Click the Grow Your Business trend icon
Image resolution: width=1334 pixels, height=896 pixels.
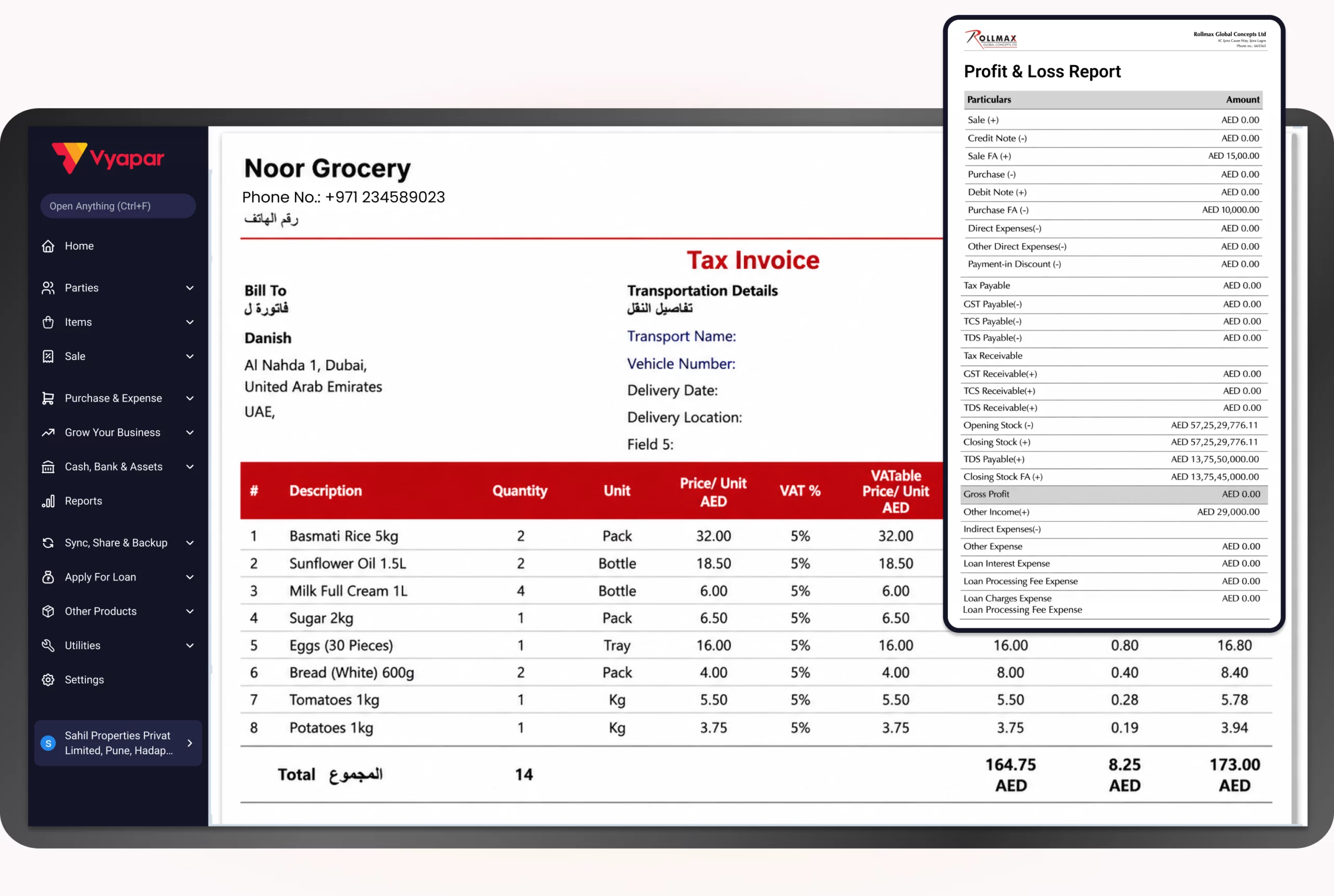click(48, 432)
